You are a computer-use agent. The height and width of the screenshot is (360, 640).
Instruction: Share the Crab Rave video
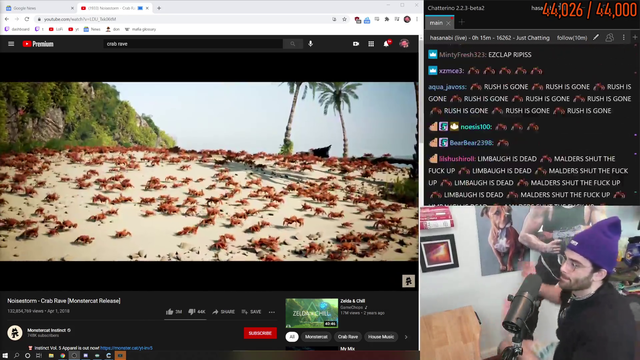pyautogui.click(x=223, y=312)
